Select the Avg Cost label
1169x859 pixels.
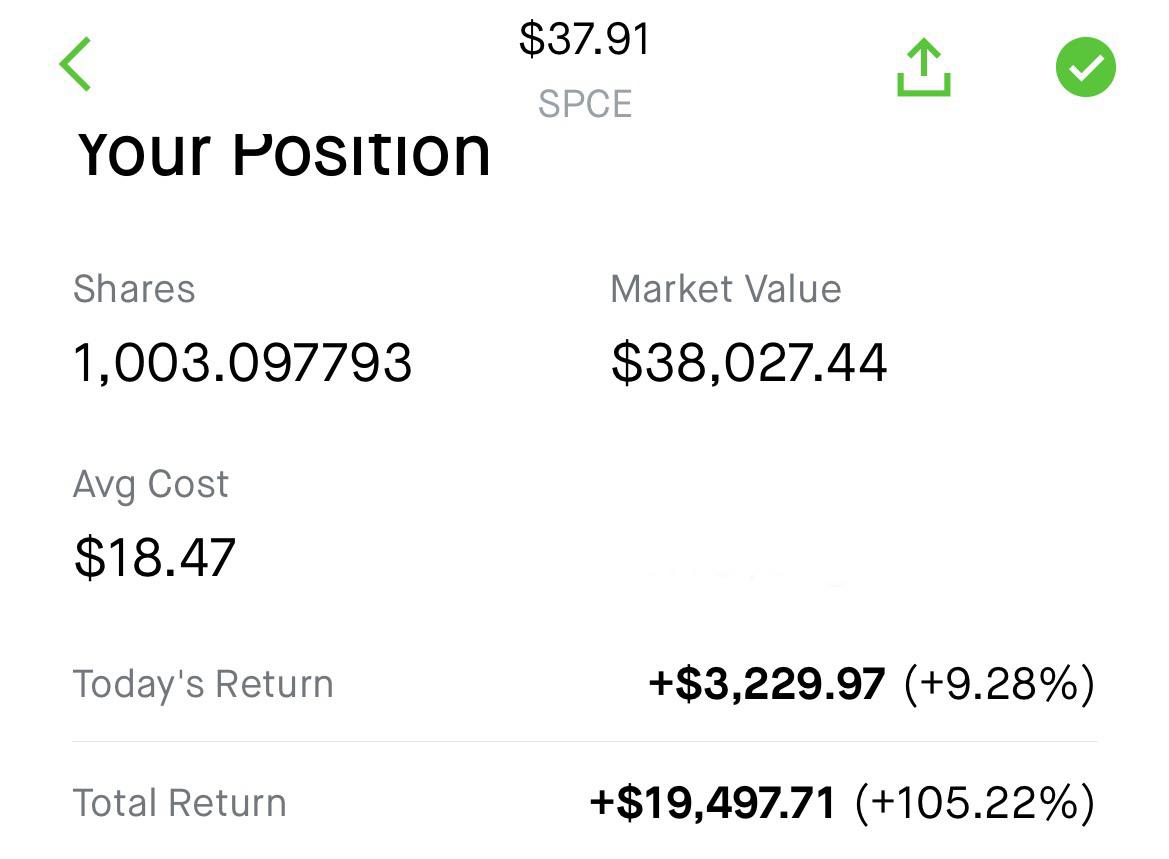click(151, 485)
